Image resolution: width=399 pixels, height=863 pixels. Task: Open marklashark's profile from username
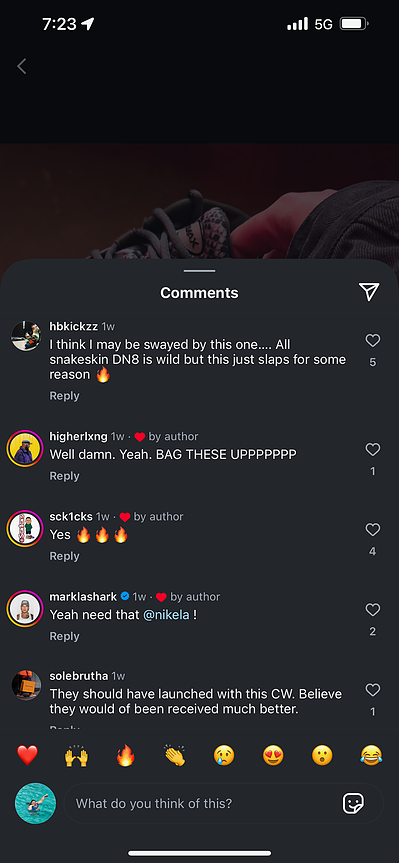click(x=83, y=597)
